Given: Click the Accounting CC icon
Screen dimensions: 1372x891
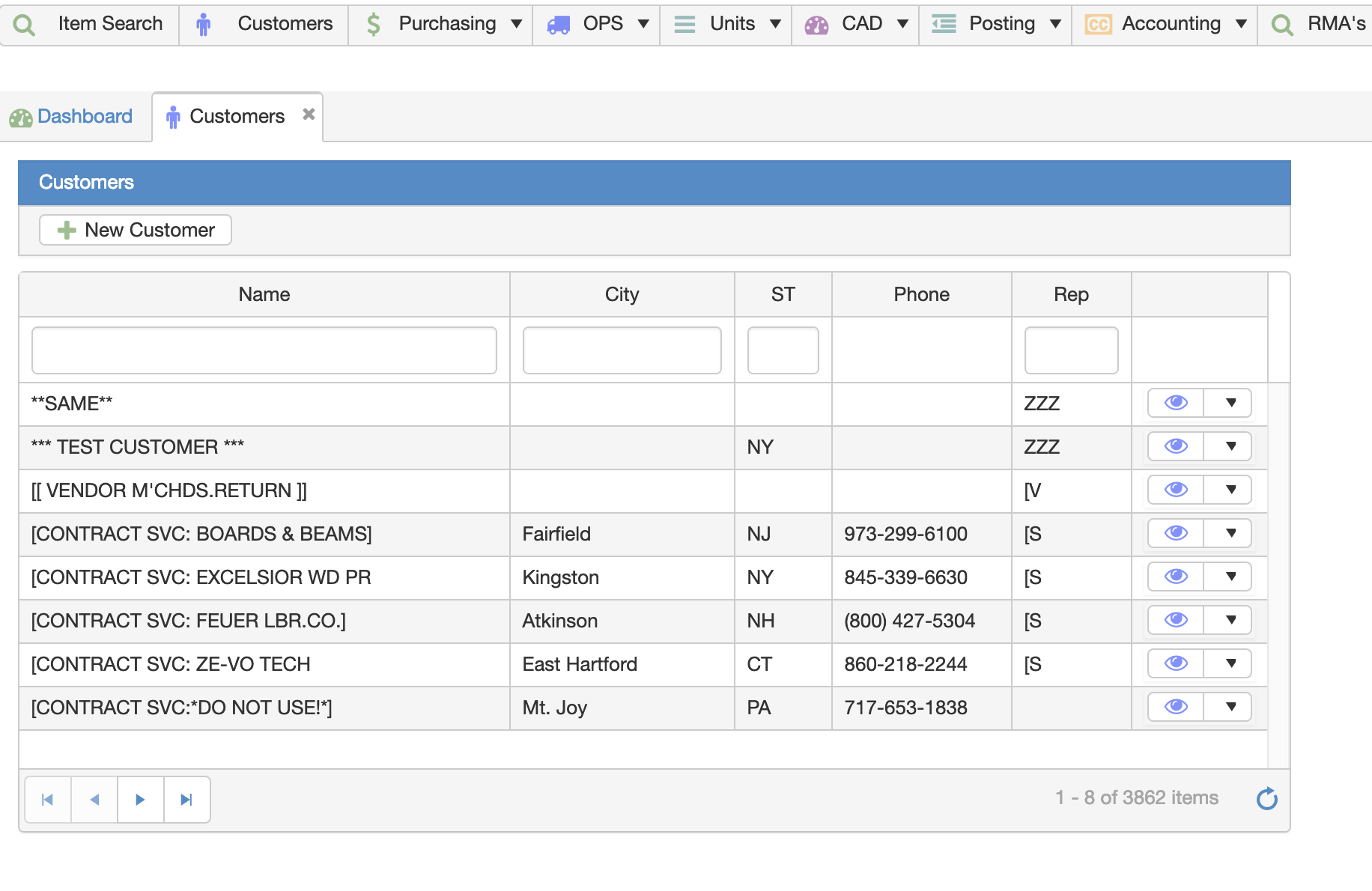Looking at the screenshot, I should point(1098,25).
